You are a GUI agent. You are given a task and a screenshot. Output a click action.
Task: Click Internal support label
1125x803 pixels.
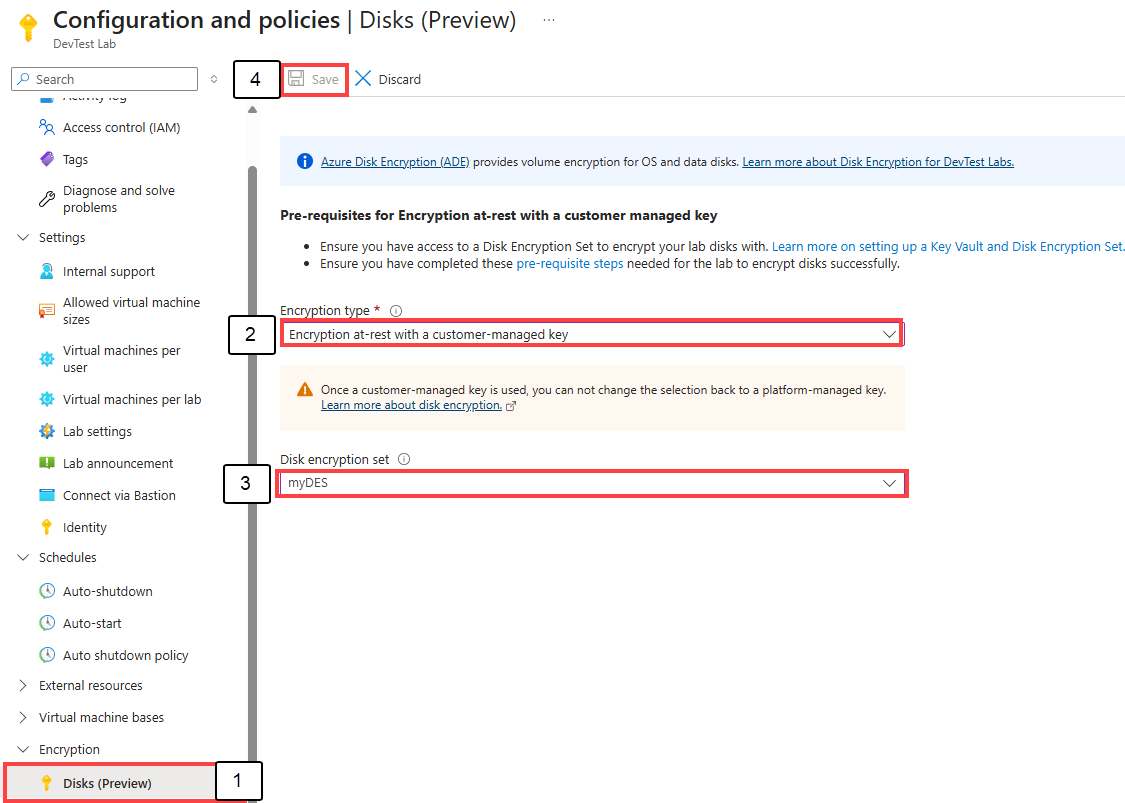coord(108,271)
